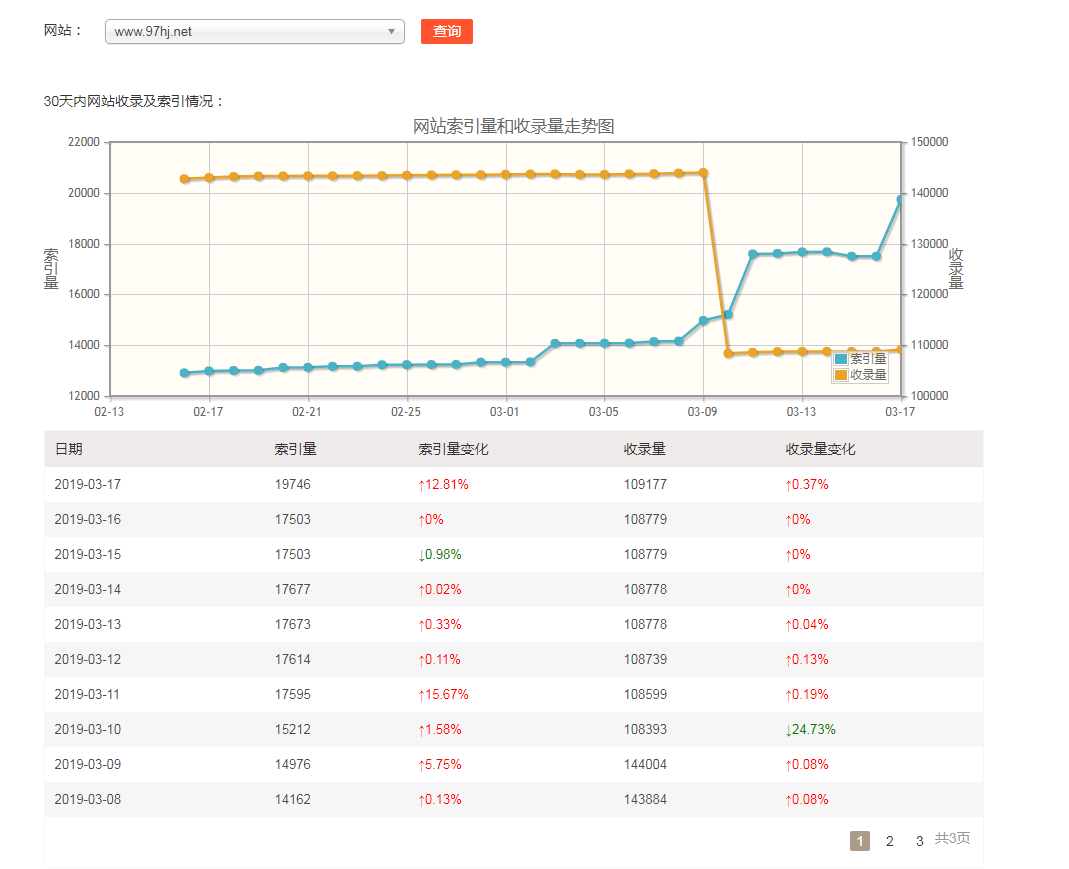The height and width of the screenshot is (869, 1069).
Task: Click index value 14976
Action: 292,764
